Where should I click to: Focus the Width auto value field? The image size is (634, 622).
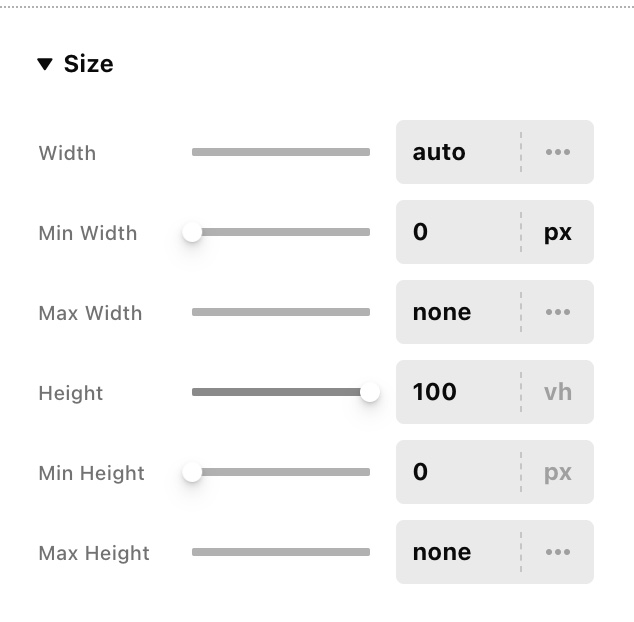coord(457,152)
